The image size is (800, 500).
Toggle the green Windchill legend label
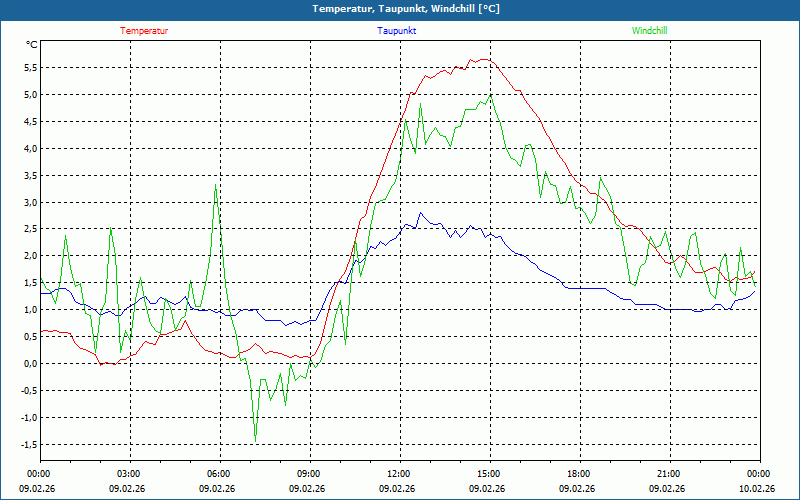pos(649,31)
